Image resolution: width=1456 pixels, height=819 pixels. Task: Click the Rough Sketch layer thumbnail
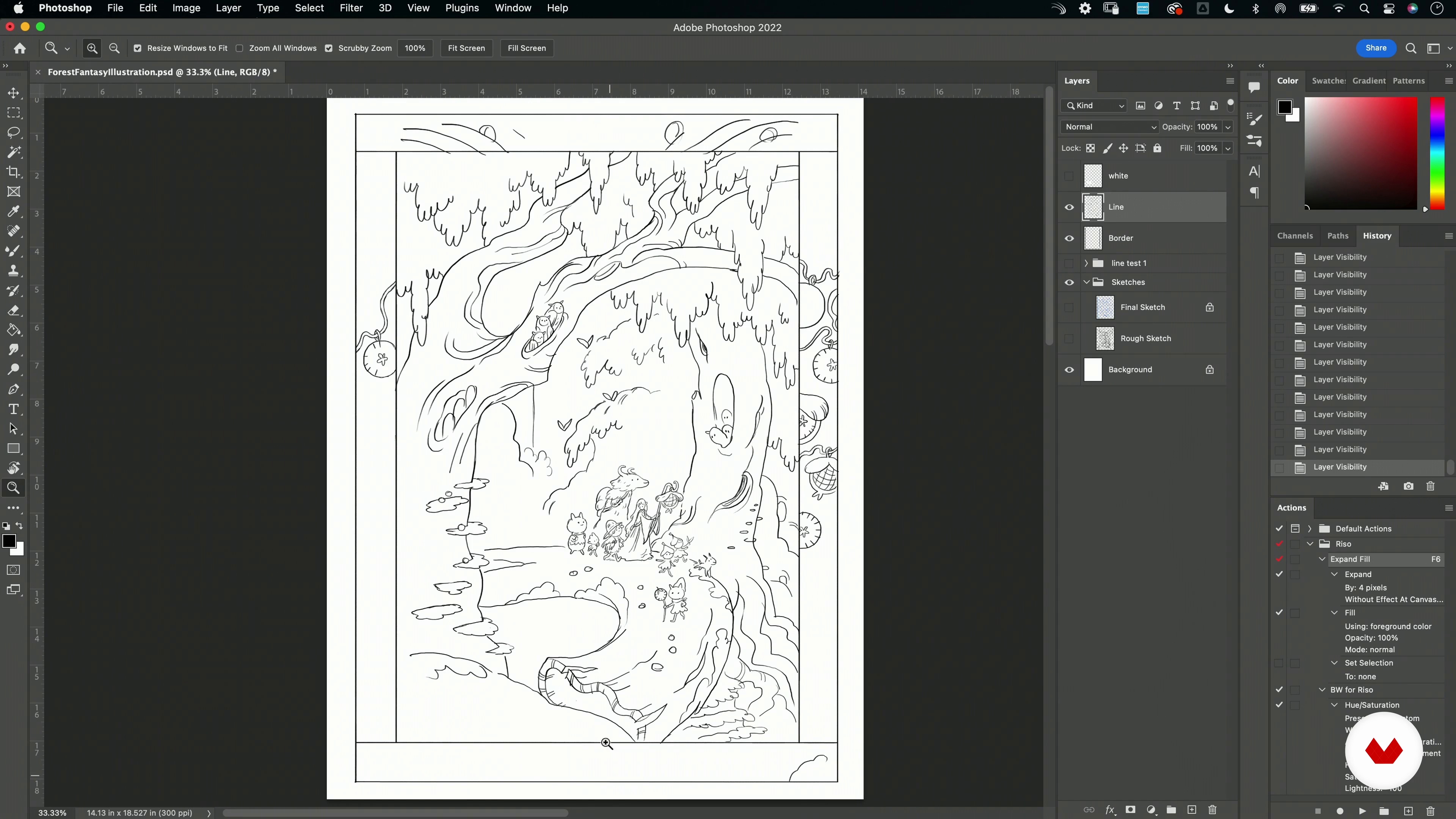coord(1105,339)
